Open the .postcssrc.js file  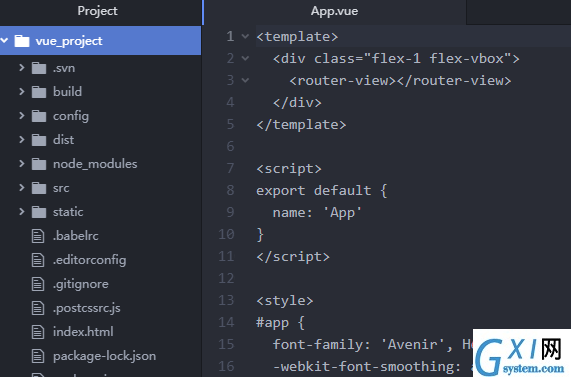(x=87, y=308)
